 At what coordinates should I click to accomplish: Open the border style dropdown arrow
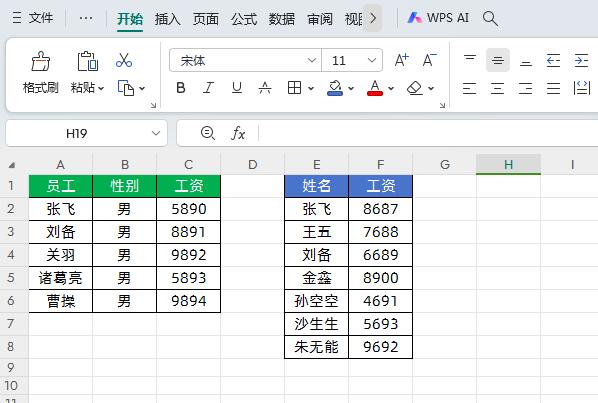pos(311,88)
